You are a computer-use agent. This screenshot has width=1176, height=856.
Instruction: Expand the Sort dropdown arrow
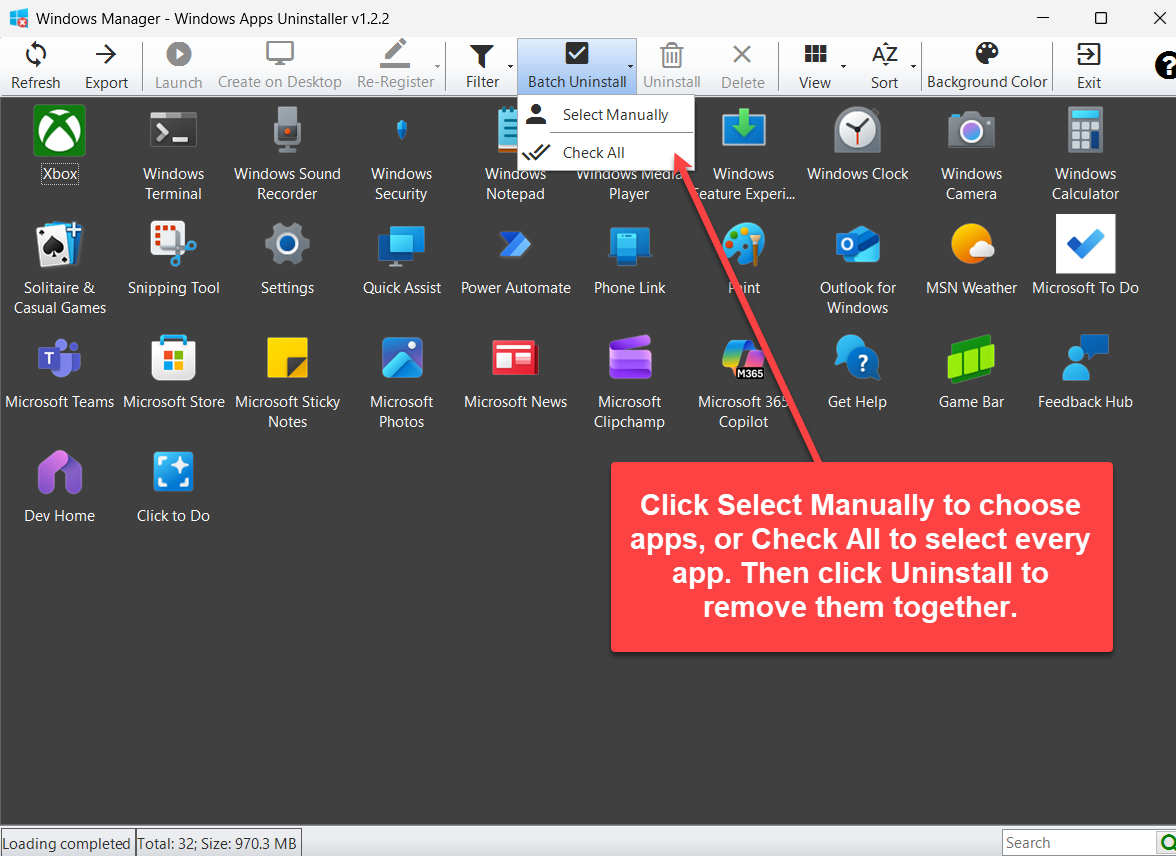(x=914, y=66)
